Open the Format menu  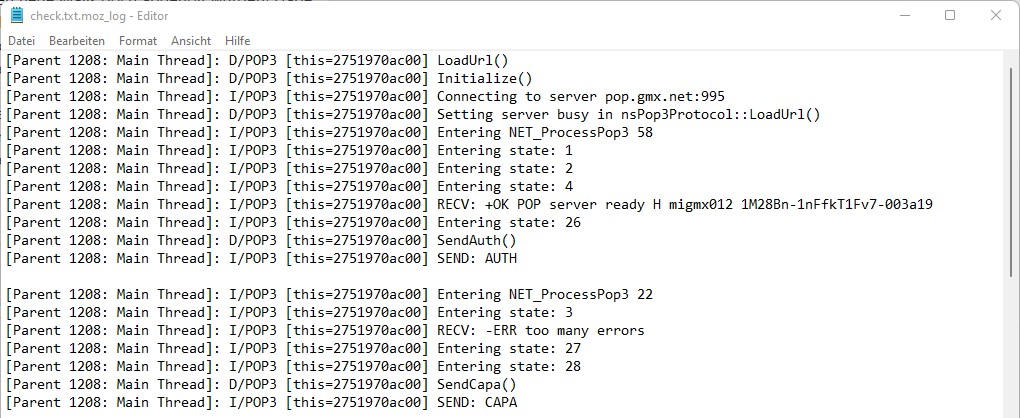pyautogui.click(x=138, y=41)
